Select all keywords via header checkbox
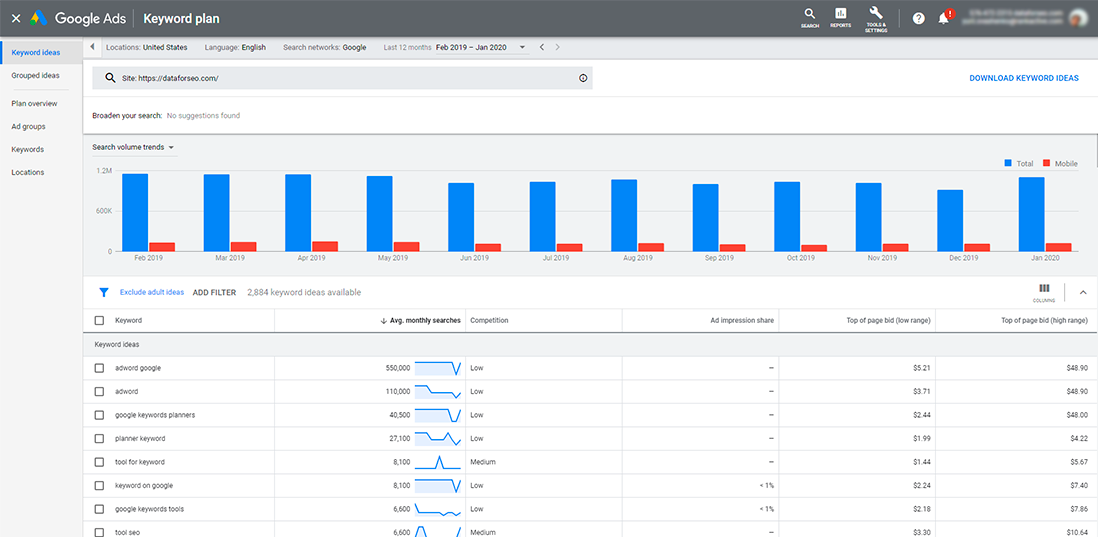The image size is (1098, 537). (x=99, y=320)
